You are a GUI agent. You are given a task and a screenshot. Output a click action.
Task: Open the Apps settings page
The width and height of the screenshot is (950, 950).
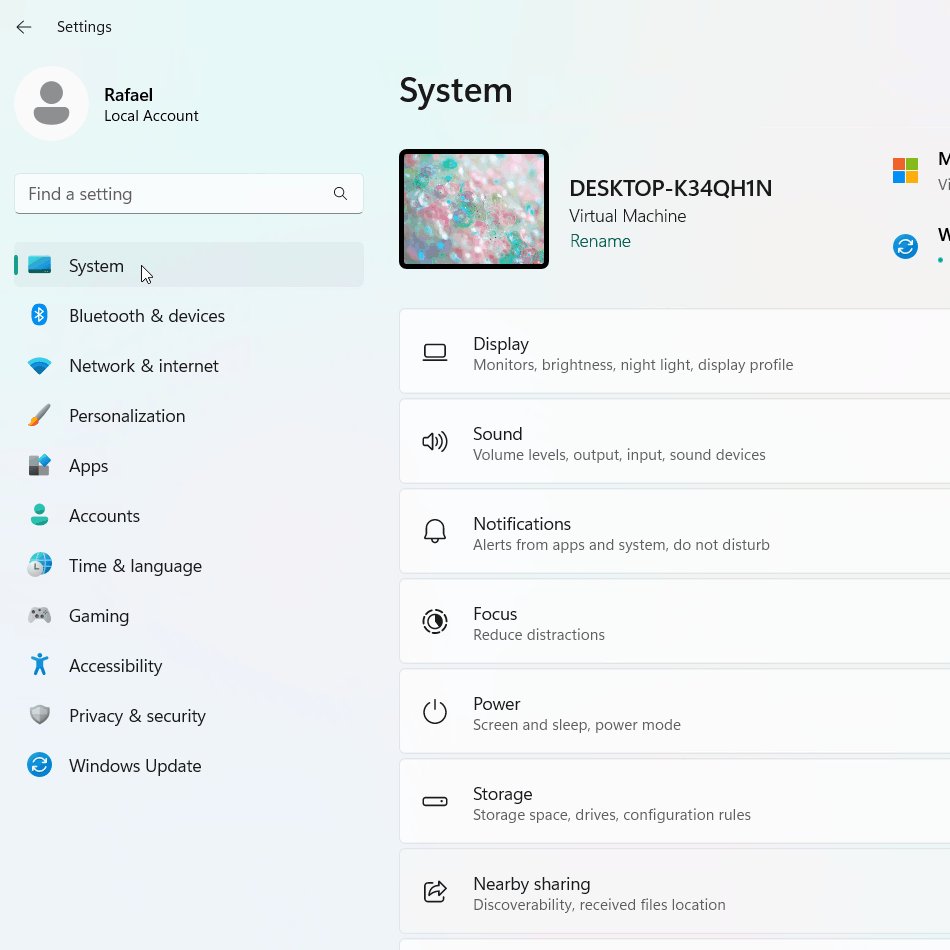[189, 465]
